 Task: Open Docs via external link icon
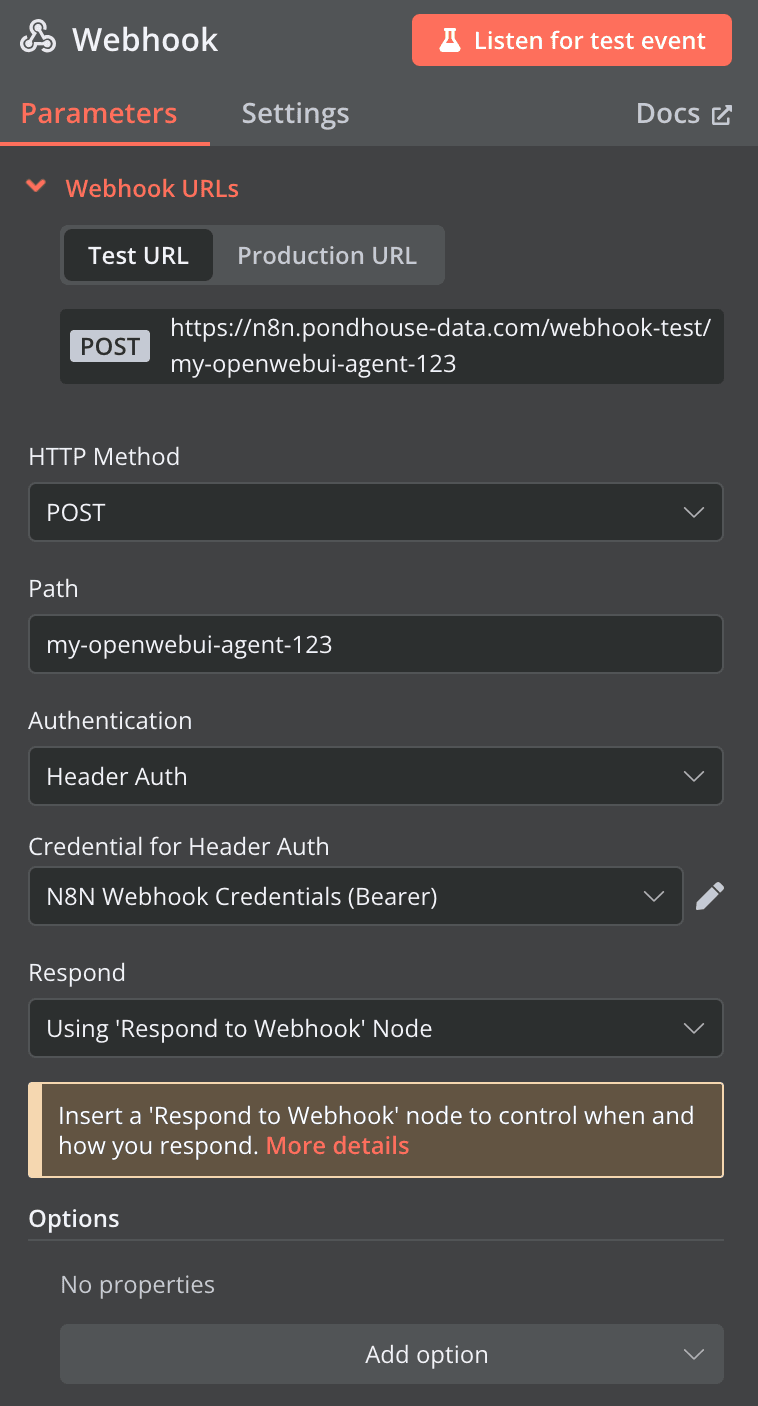coord(722,113)
